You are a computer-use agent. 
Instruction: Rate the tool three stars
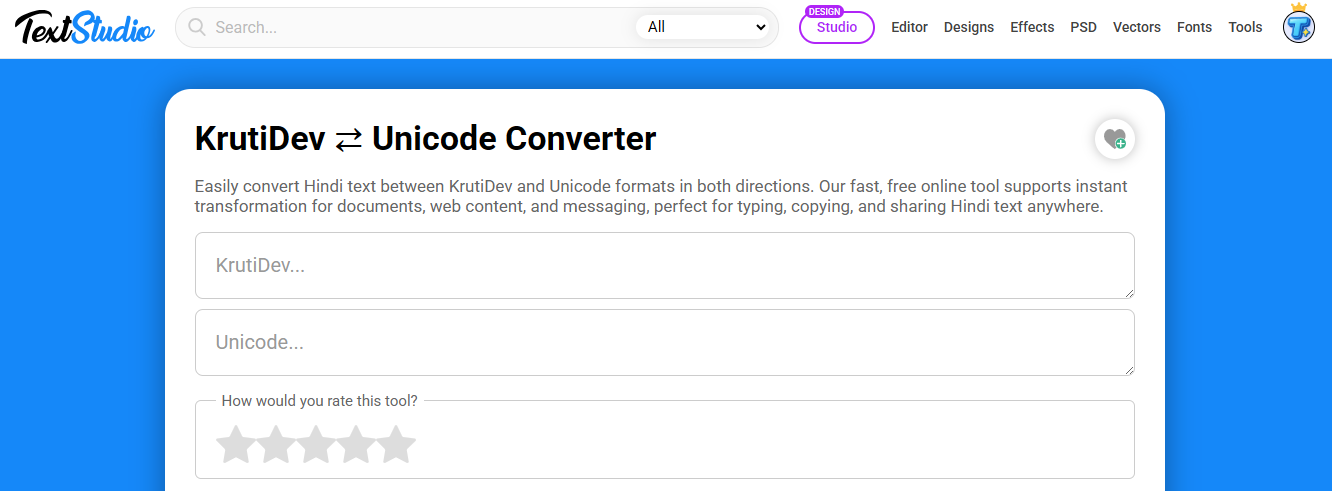pyautogui.click(x=316, y=444)
